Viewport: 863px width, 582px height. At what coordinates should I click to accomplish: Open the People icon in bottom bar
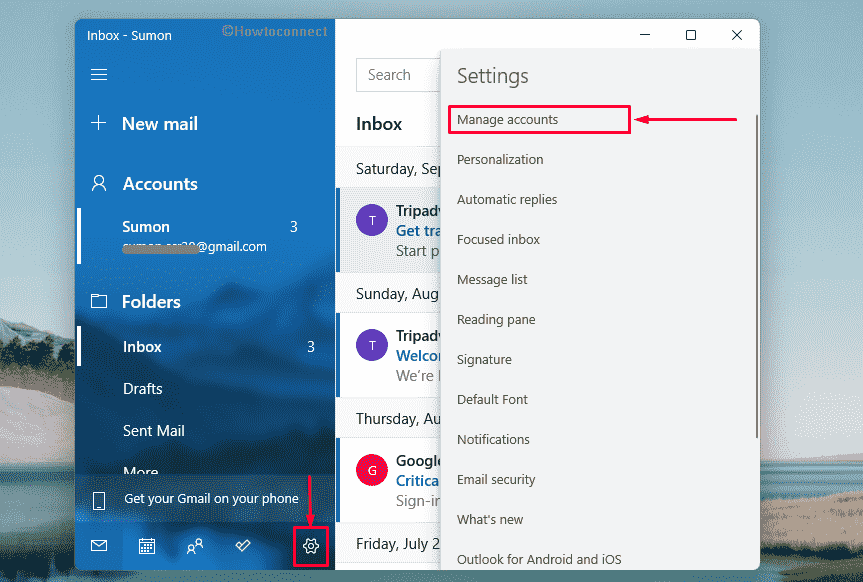[195, 546]
